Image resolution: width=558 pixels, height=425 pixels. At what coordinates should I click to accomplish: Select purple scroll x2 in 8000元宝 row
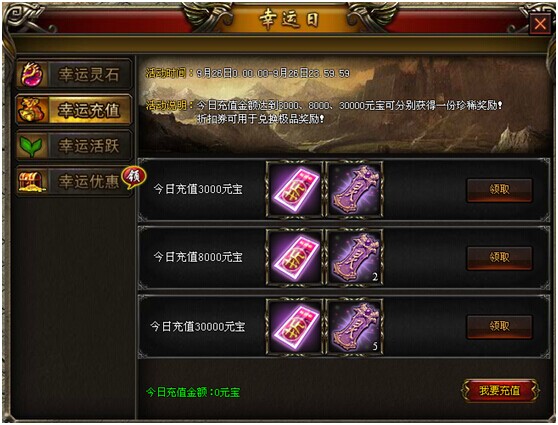(x=355, y=257)
